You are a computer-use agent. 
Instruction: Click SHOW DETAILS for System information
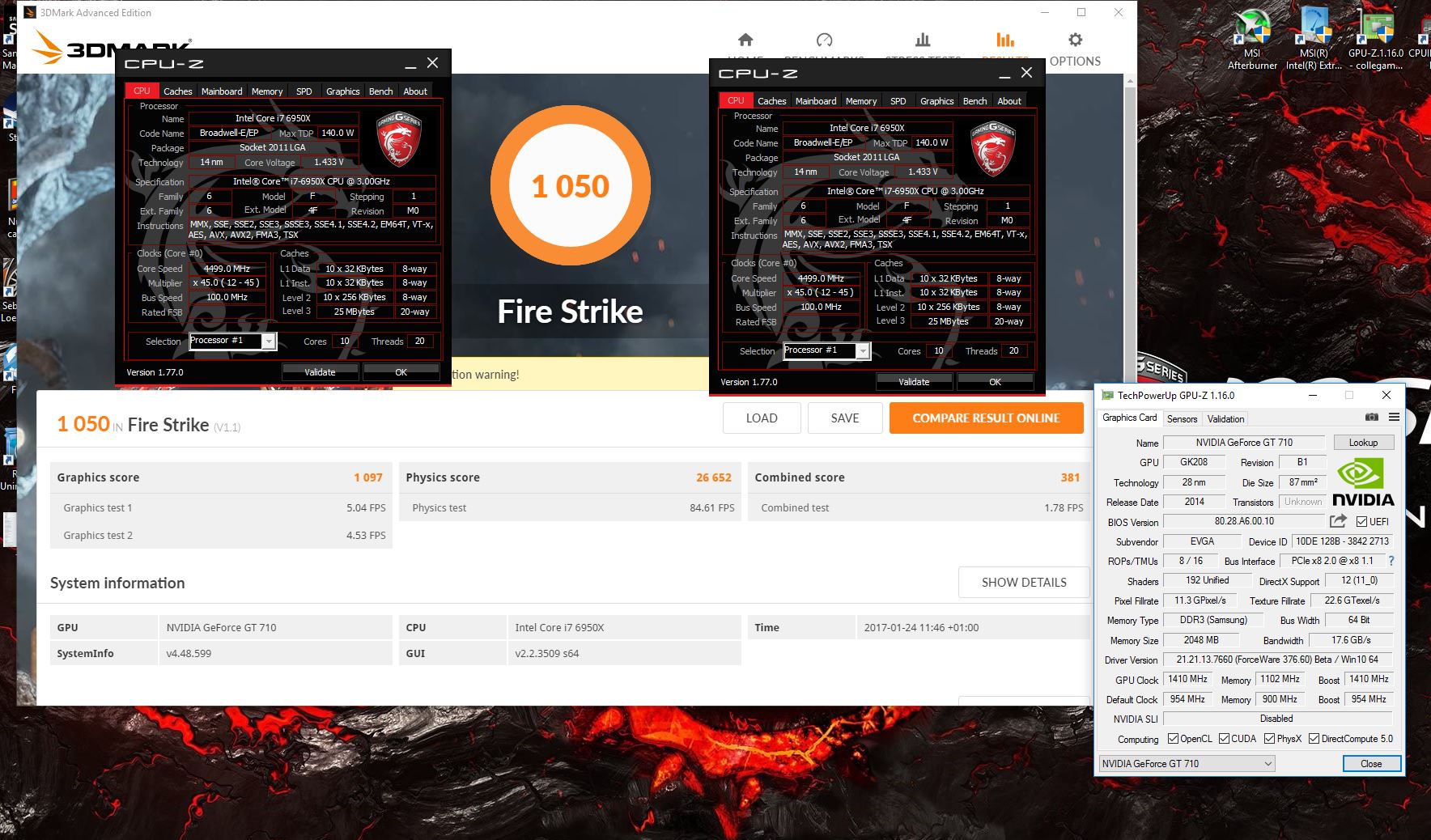pos(1024,582)
